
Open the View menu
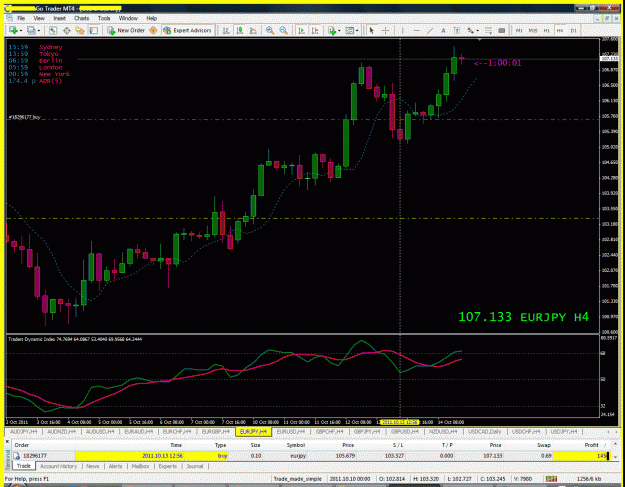click(x=39, y=18)
